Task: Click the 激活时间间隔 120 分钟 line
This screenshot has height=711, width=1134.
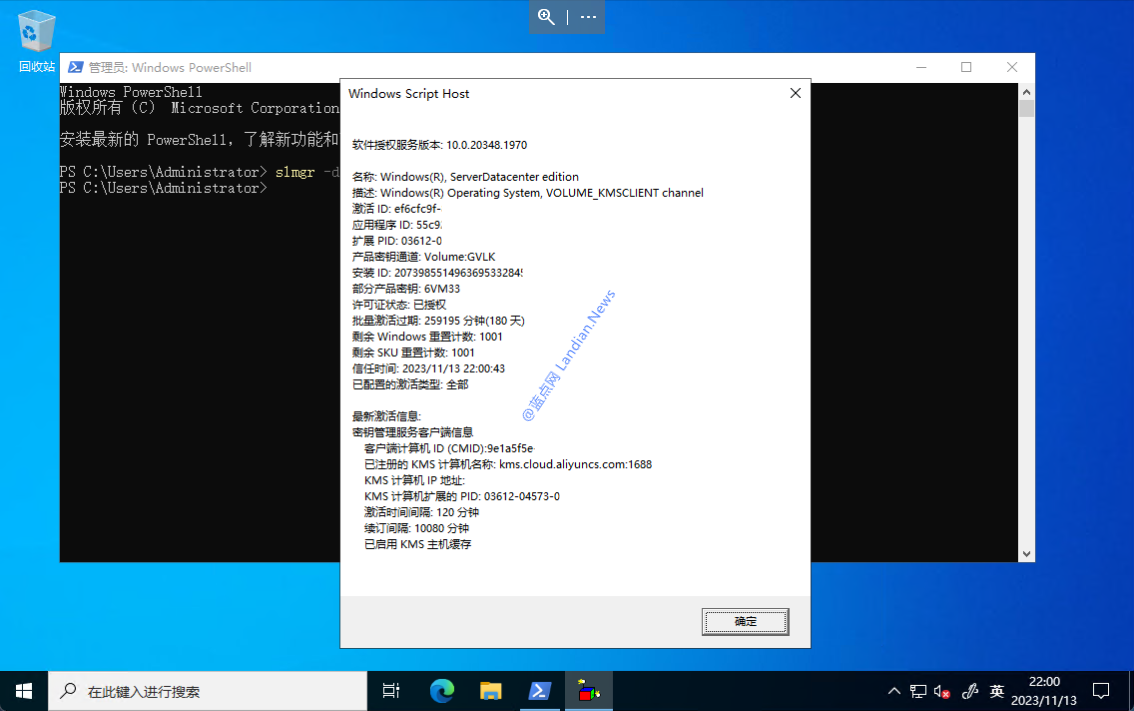Action: point(421,511)
